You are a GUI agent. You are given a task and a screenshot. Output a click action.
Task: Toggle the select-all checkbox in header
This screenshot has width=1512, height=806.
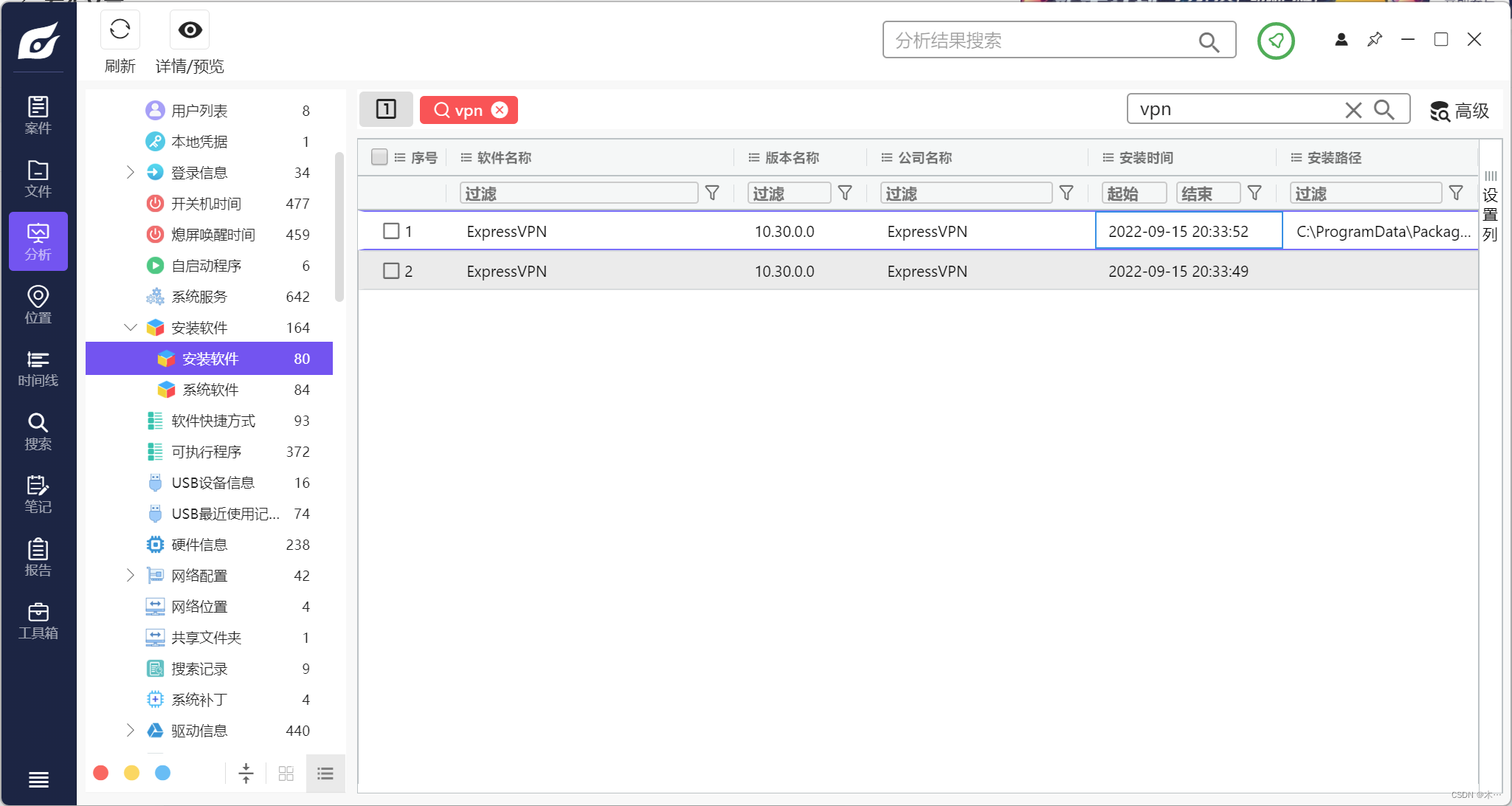pyautogui.click(x=379, y=157)
